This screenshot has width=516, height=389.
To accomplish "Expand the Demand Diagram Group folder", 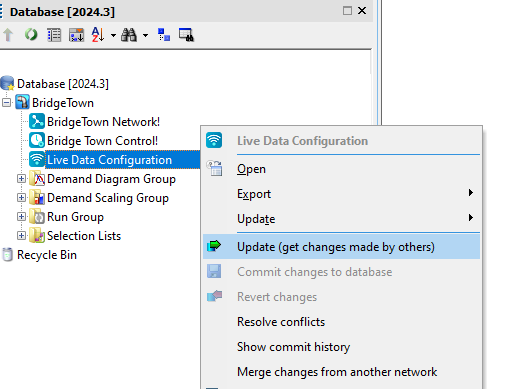I will click(21, 179).
